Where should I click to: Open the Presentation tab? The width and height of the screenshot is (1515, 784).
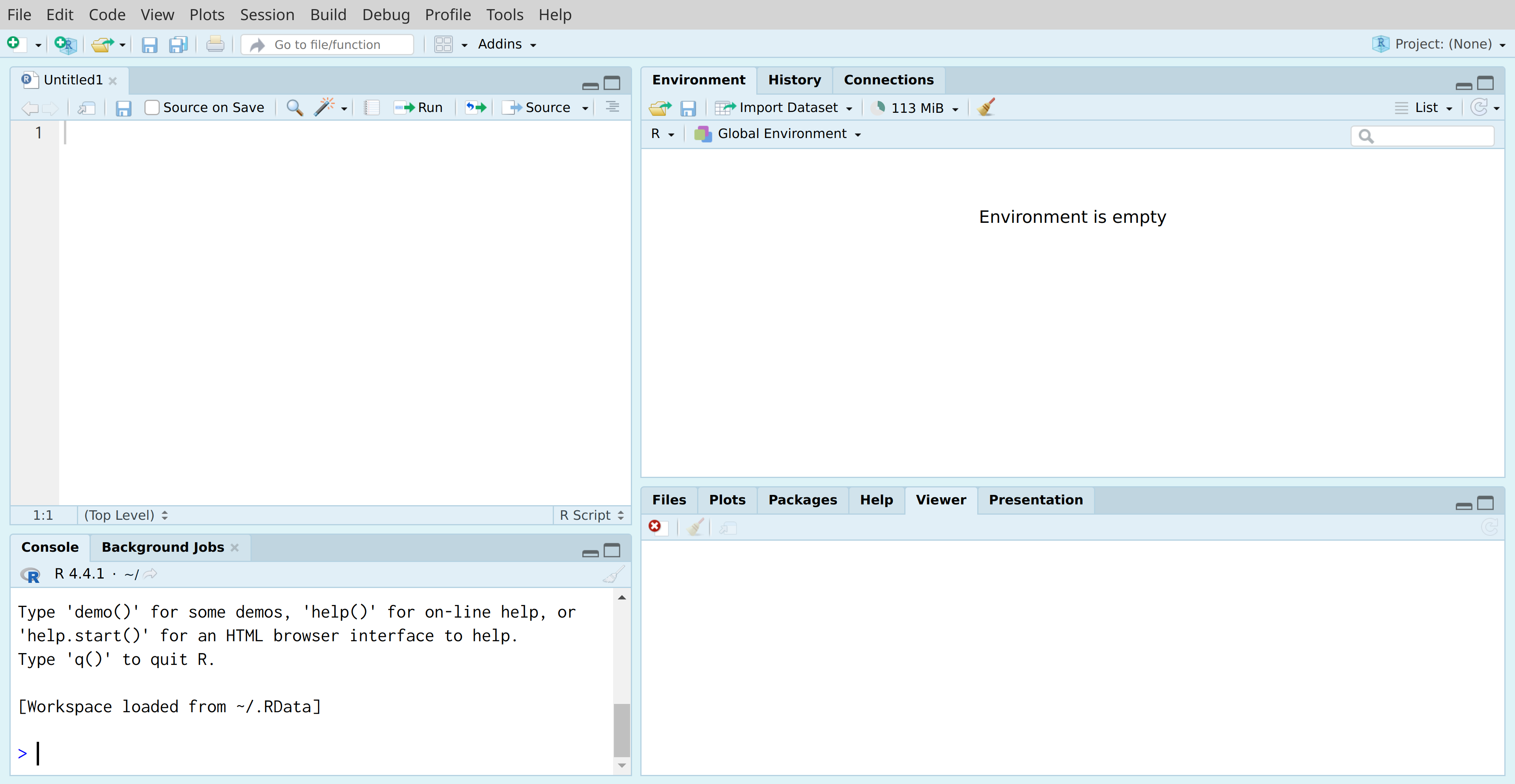(1036, 500)
